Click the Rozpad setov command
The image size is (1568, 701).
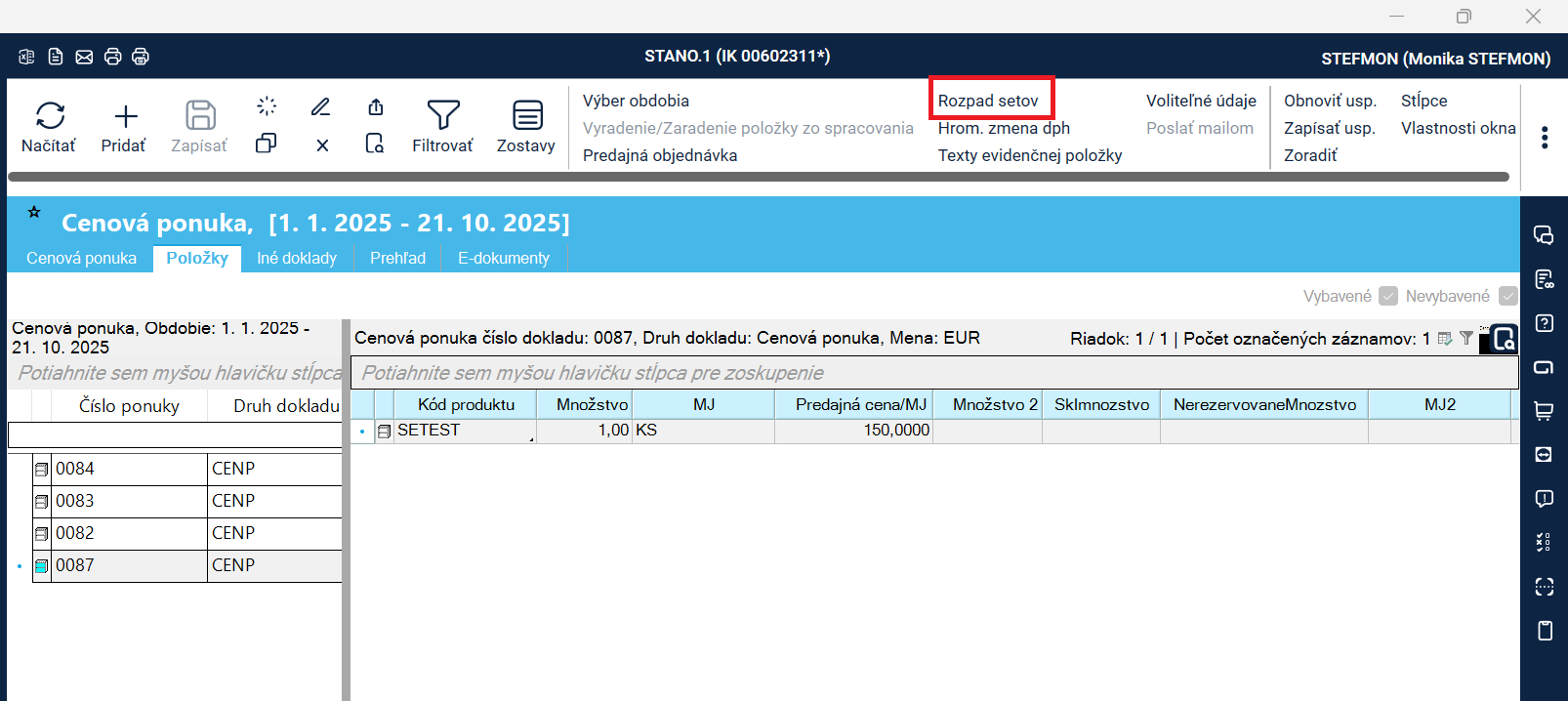988,101
